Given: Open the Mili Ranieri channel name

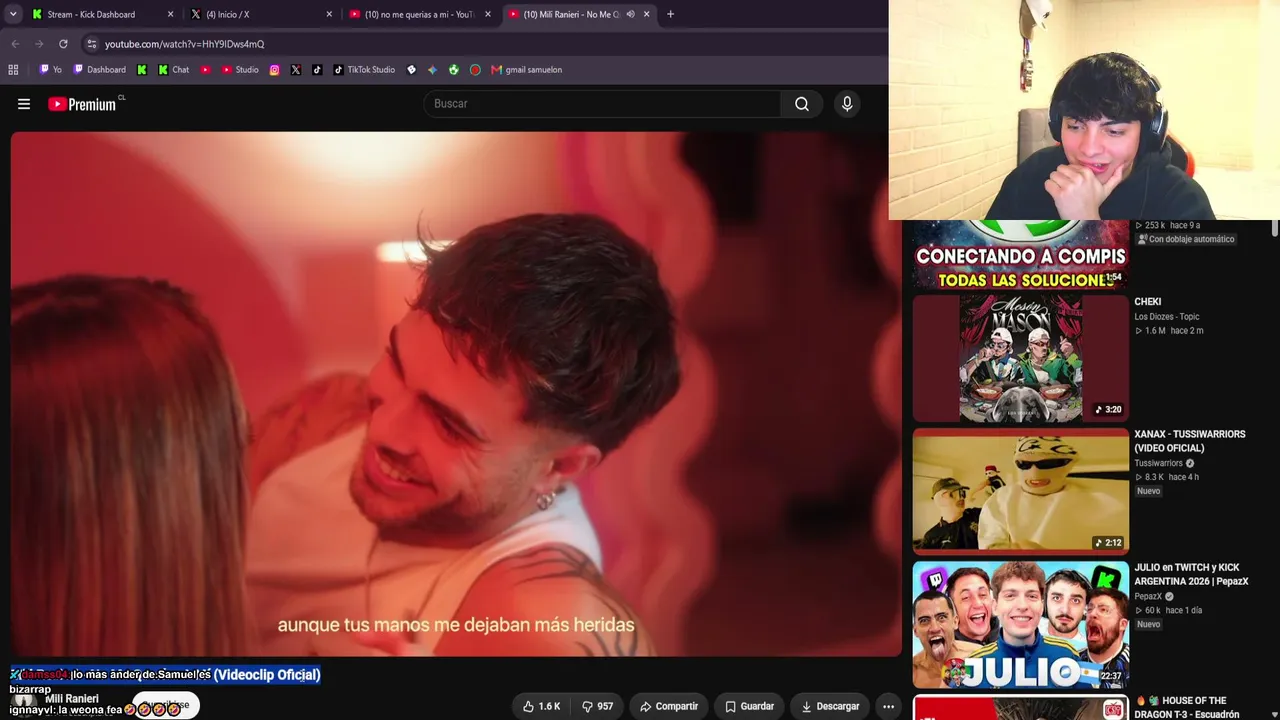Looking at the screenshot, I should (72, 699).
